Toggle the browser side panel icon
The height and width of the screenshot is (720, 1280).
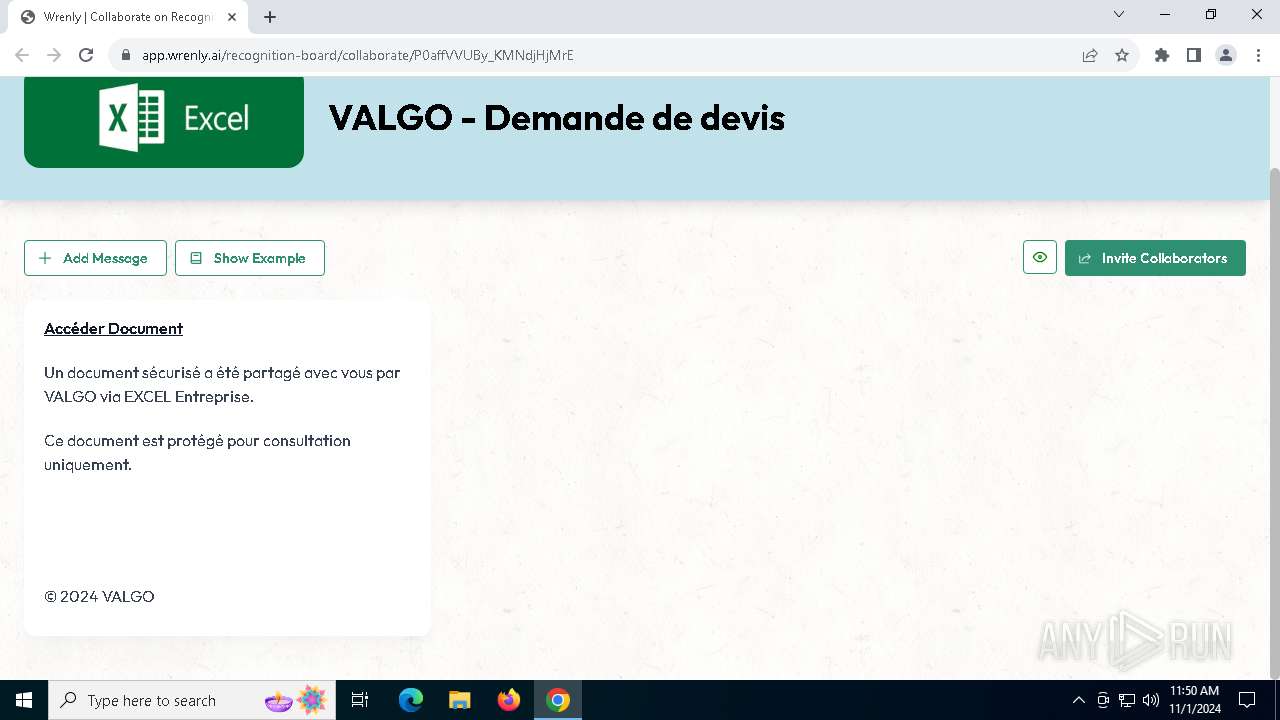pos(1194,55)
